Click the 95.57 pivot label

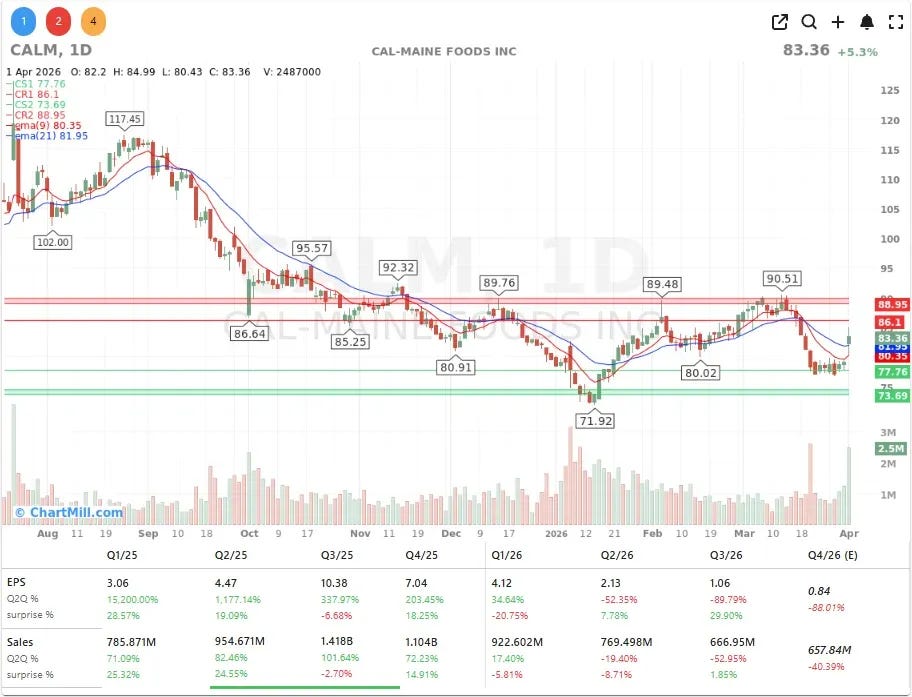(312, 248)
